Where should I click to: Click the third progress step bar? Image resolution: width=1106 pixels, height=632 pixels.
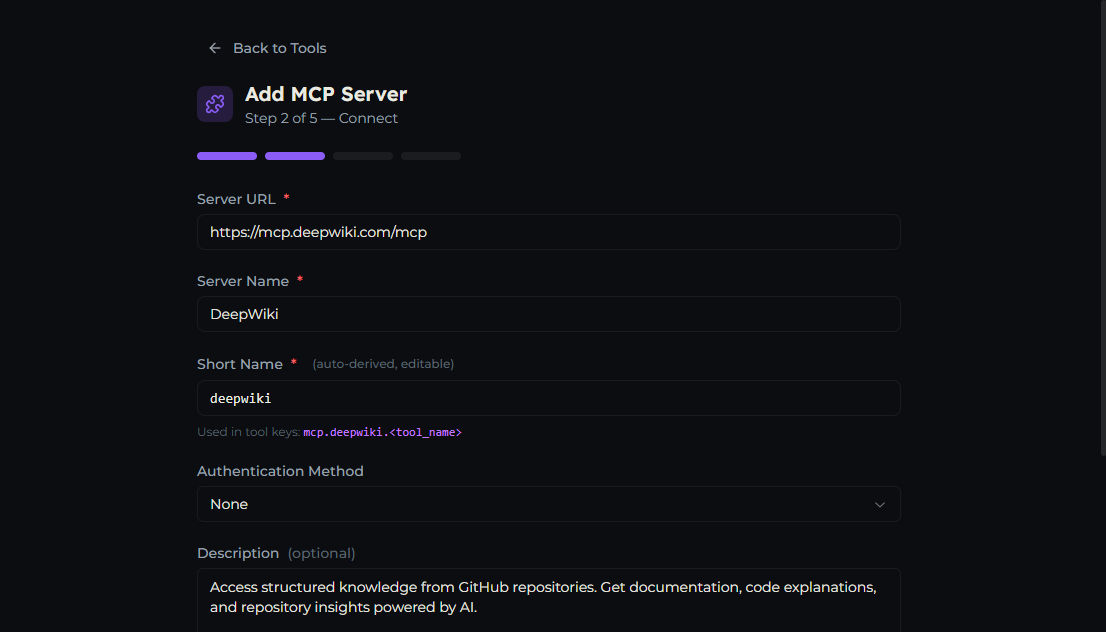[x=363, y=156]
